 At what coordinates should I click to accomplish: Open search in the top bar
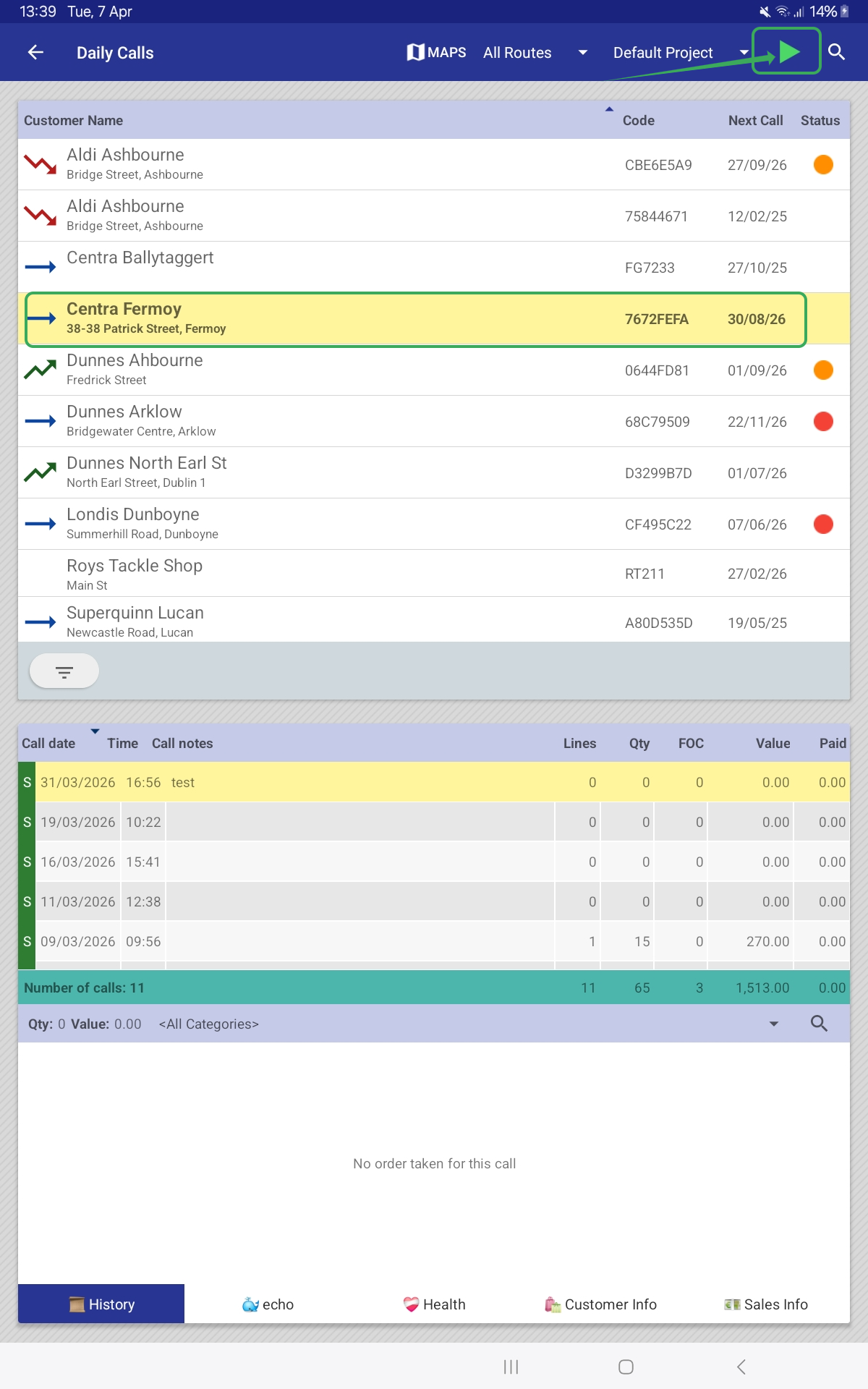[x=836, y=52]
